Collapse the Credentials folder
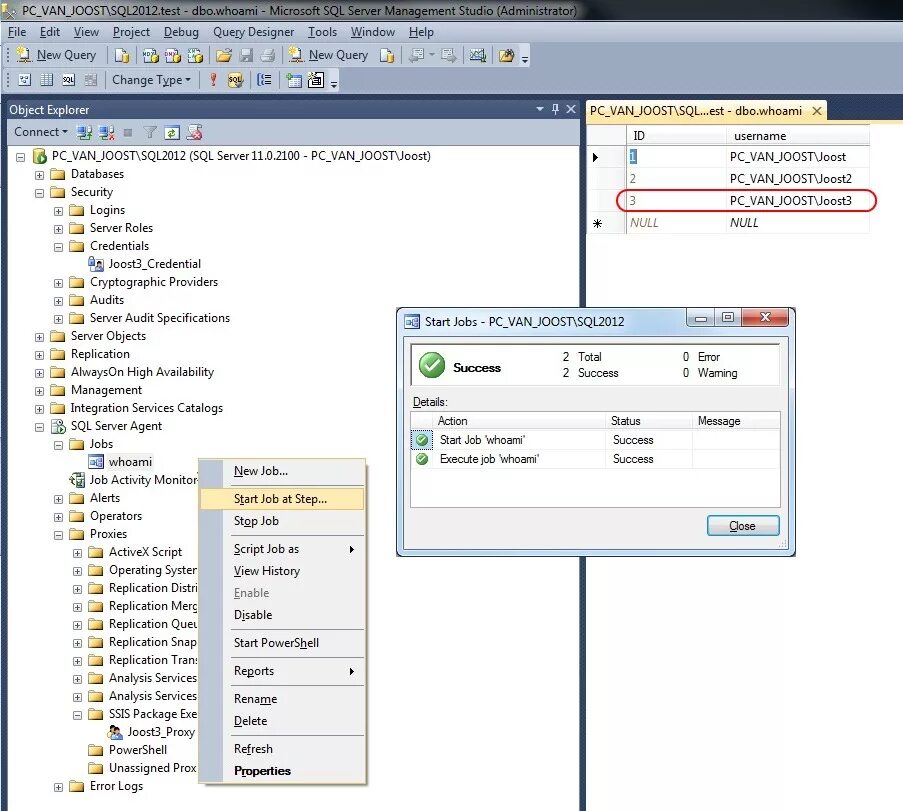The width and height of the screenshot is (903, 811). [x=58, y=247]
